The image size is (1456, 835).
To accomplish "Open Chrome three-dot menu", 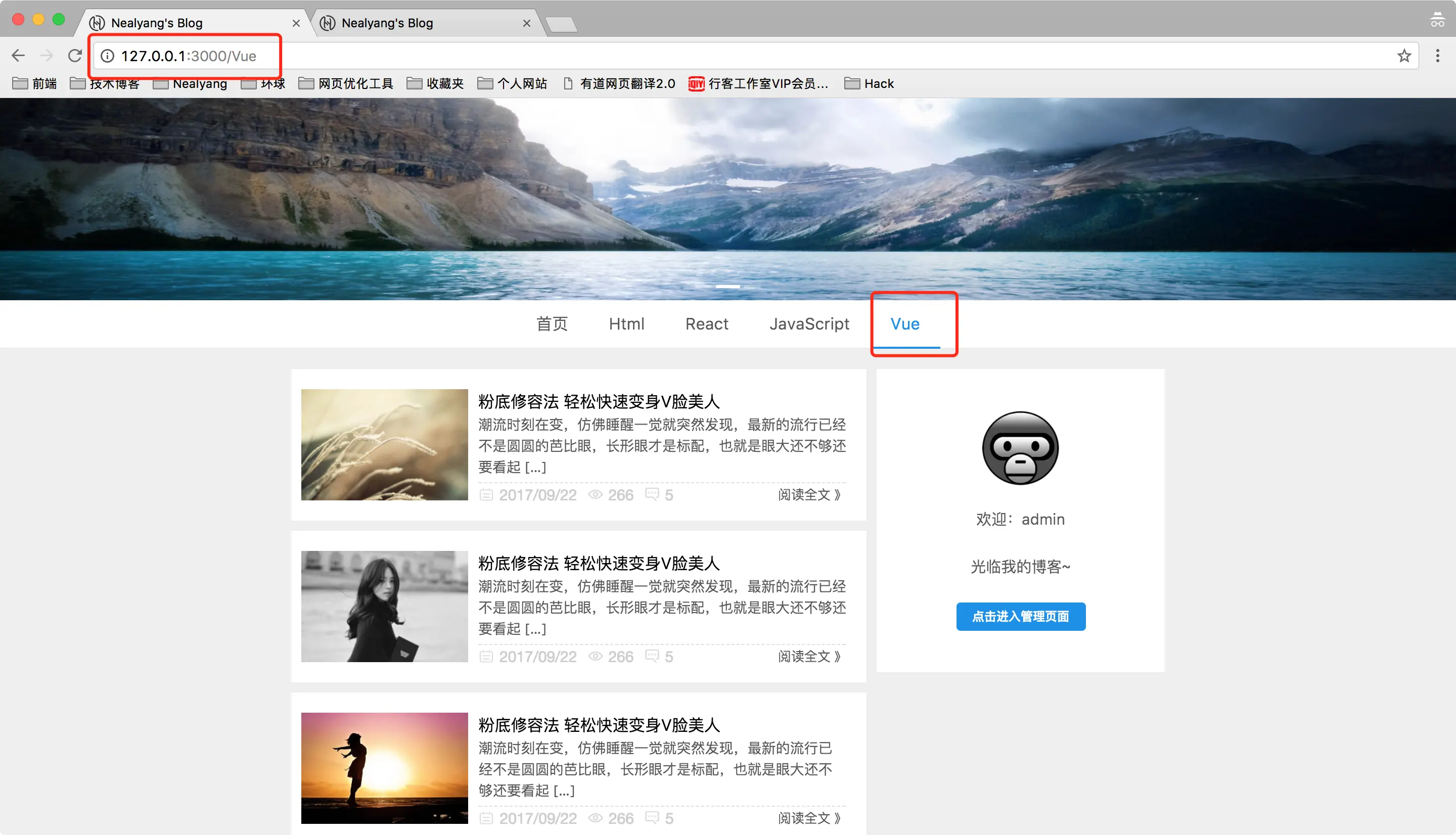I will click(1437, 56).
